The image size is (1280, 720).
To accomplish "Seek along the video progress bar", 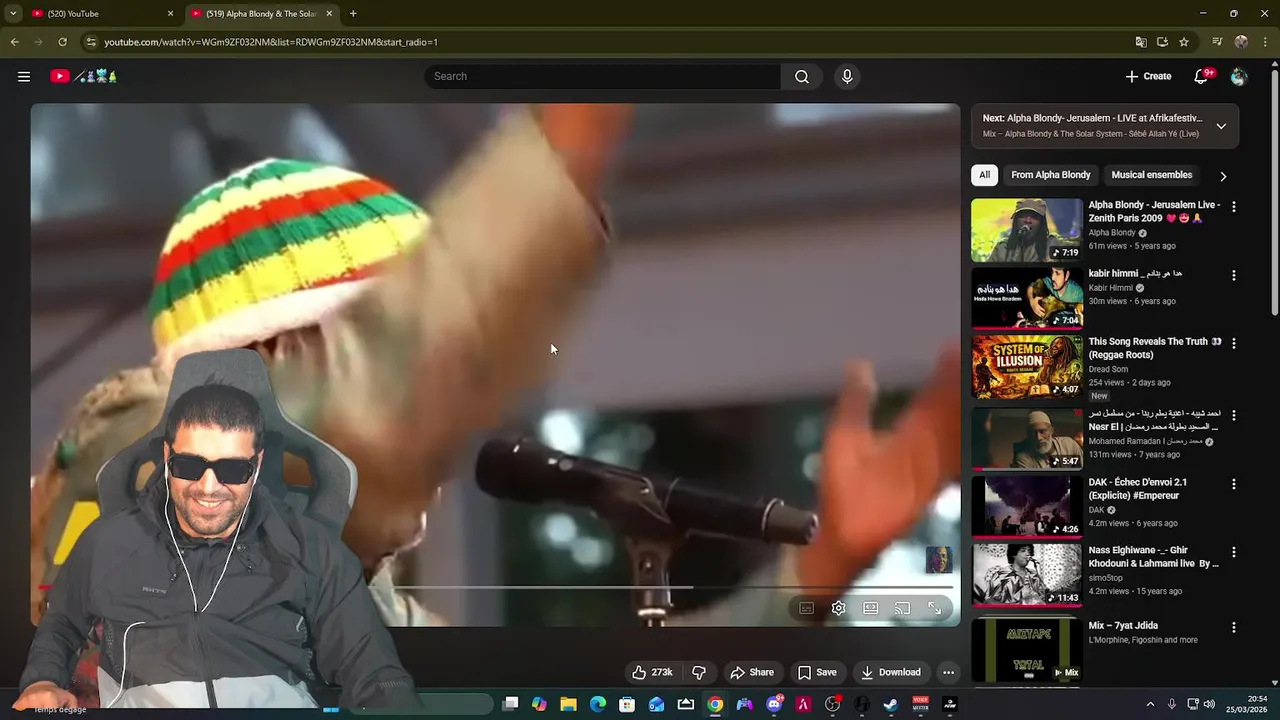I will point(495,587).
